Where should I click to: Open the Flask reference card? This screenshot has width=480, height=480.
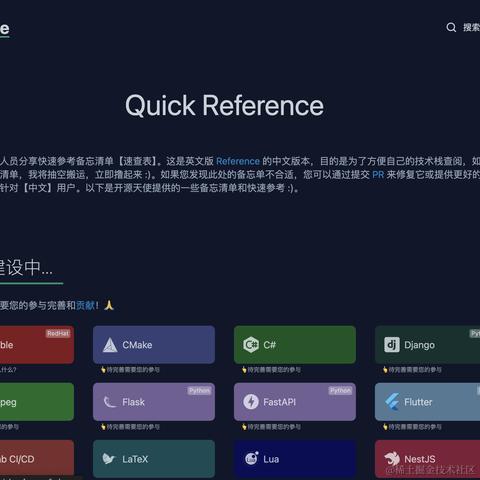pos(154,402)
